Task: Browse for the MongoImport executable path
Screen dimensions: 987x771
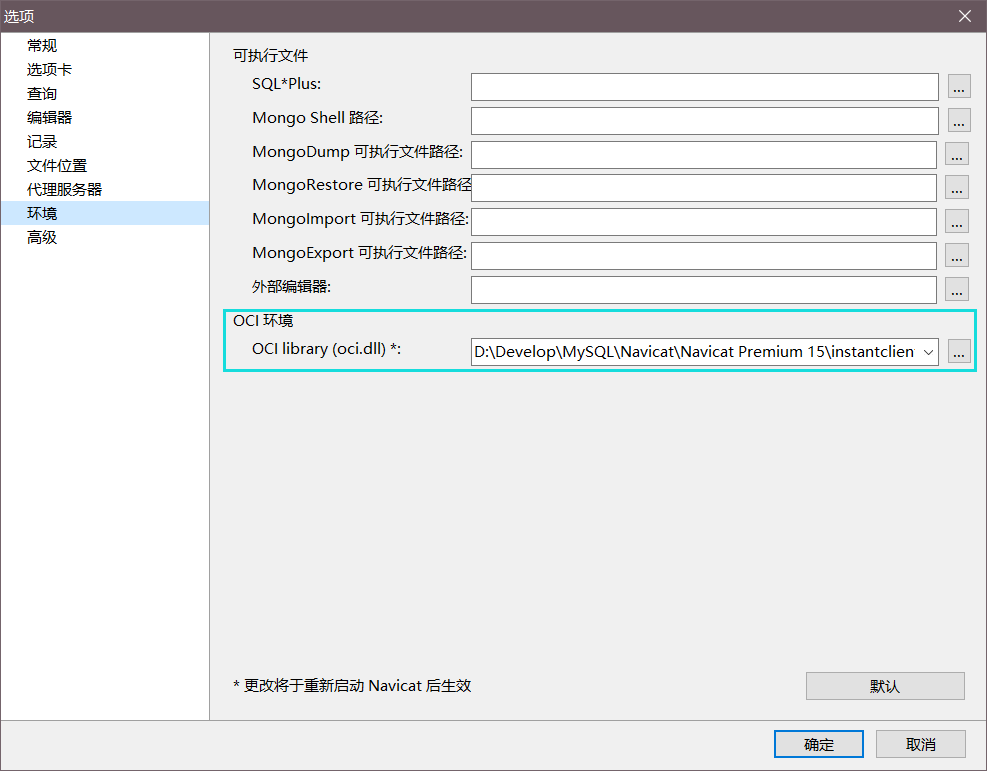Action: (x=958, y=221)
